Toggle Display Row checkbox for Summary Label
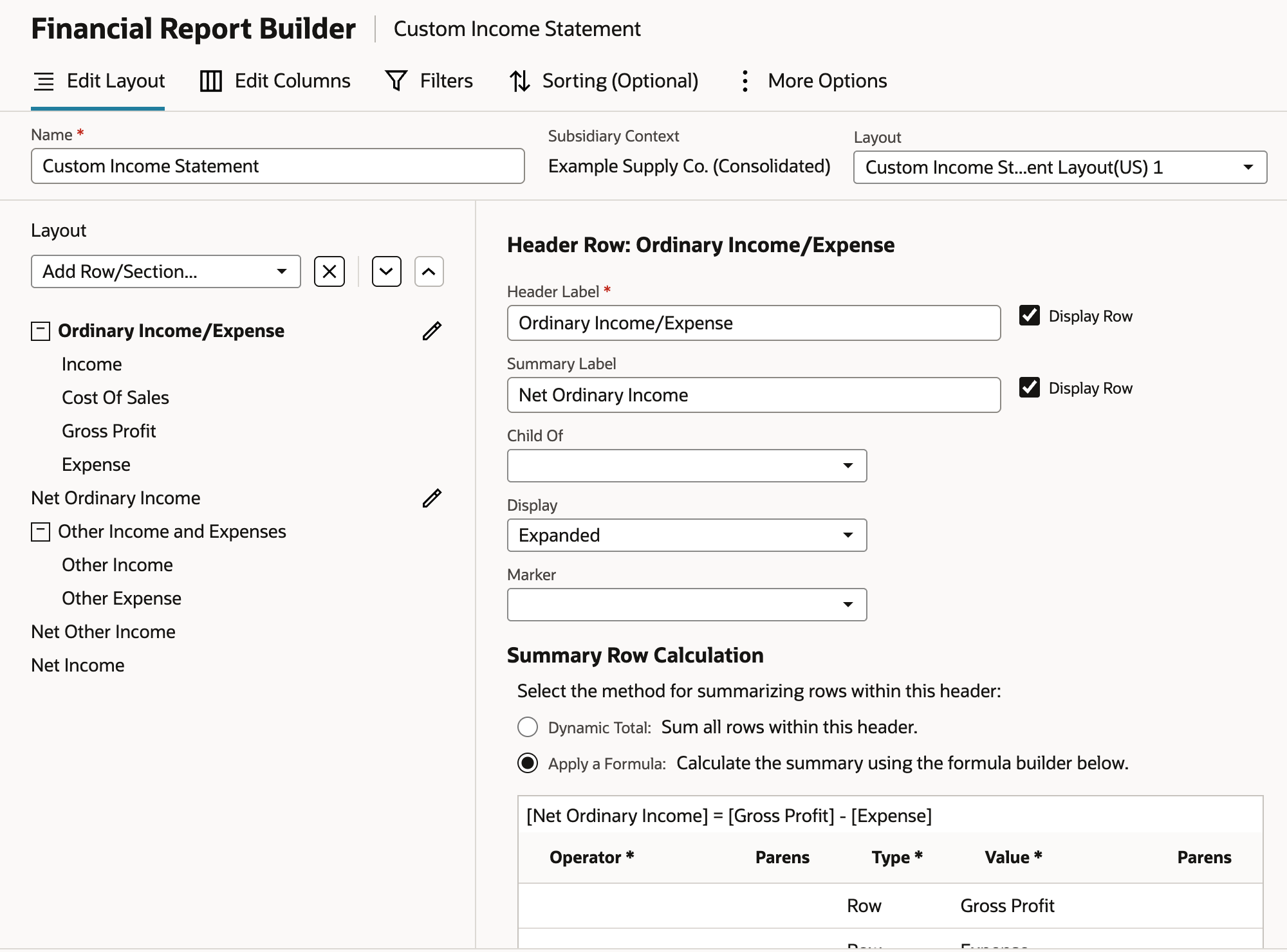The height and width of the screenshot is (952, 1287). 1030,387
